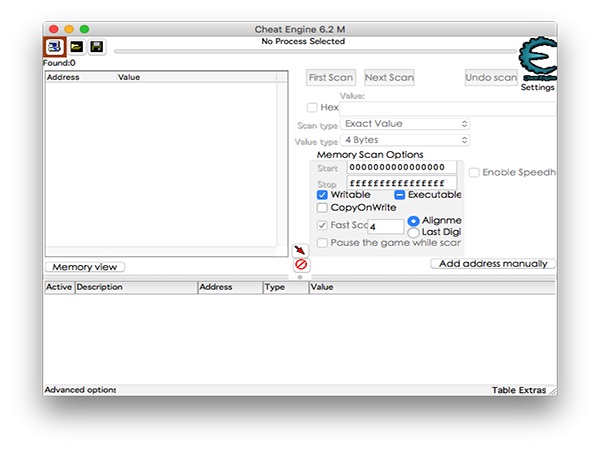Viewport: 600px width, 450px height.
Task: Toggle the Executable checkbox
Action: pos(399,195)
